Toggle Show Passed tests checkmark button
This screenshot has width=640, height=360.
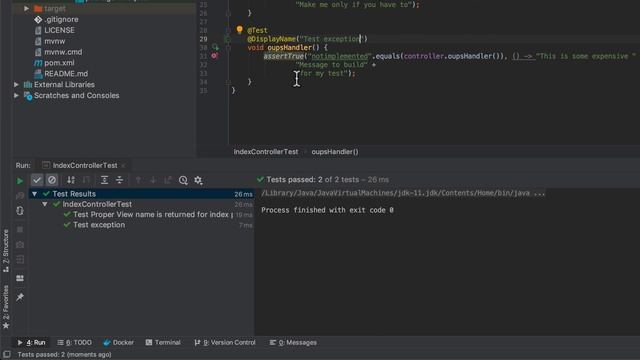(x=37, y=180)
